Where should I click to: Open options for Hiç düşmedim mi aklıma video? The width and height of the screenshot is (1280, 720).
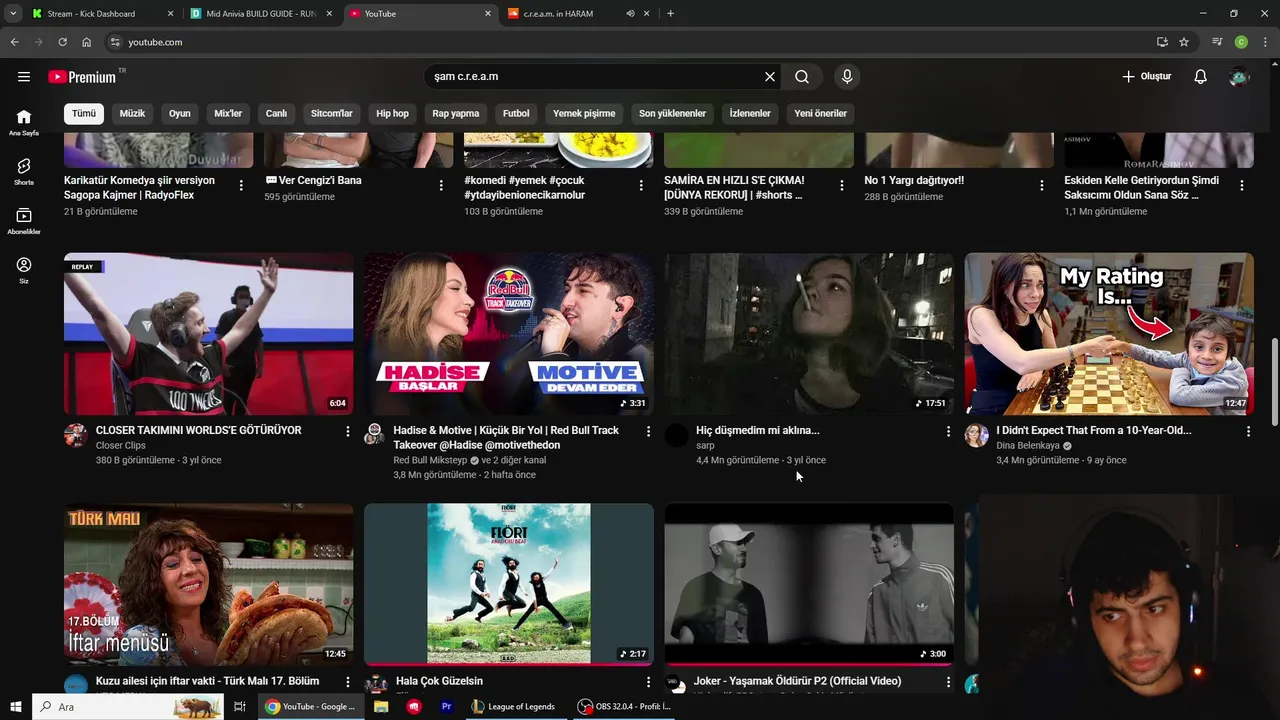tap(948, 431)
